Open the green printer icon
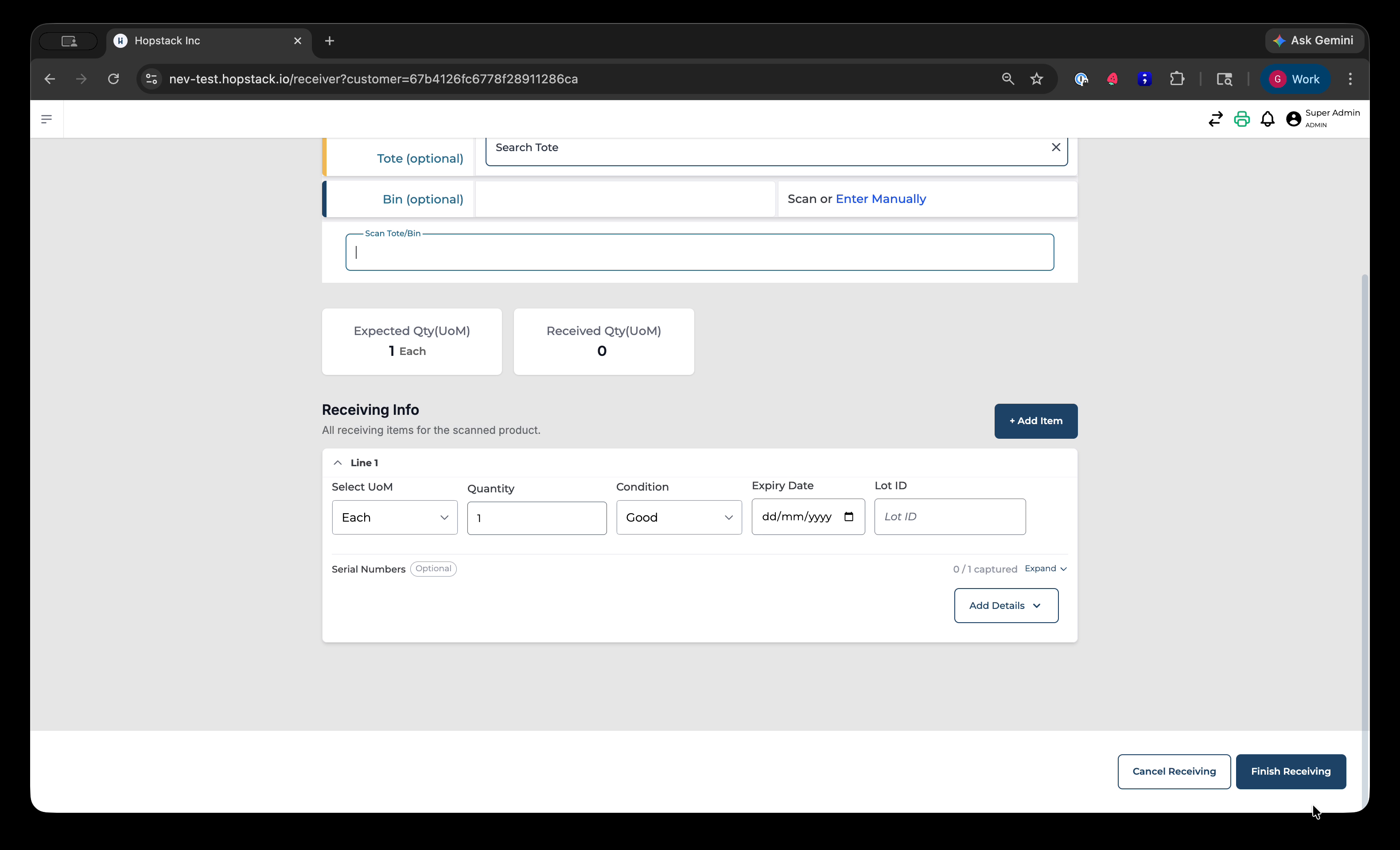Image resolution: width=1400 pixels, height=850 pixels. tap(1241, 119)
